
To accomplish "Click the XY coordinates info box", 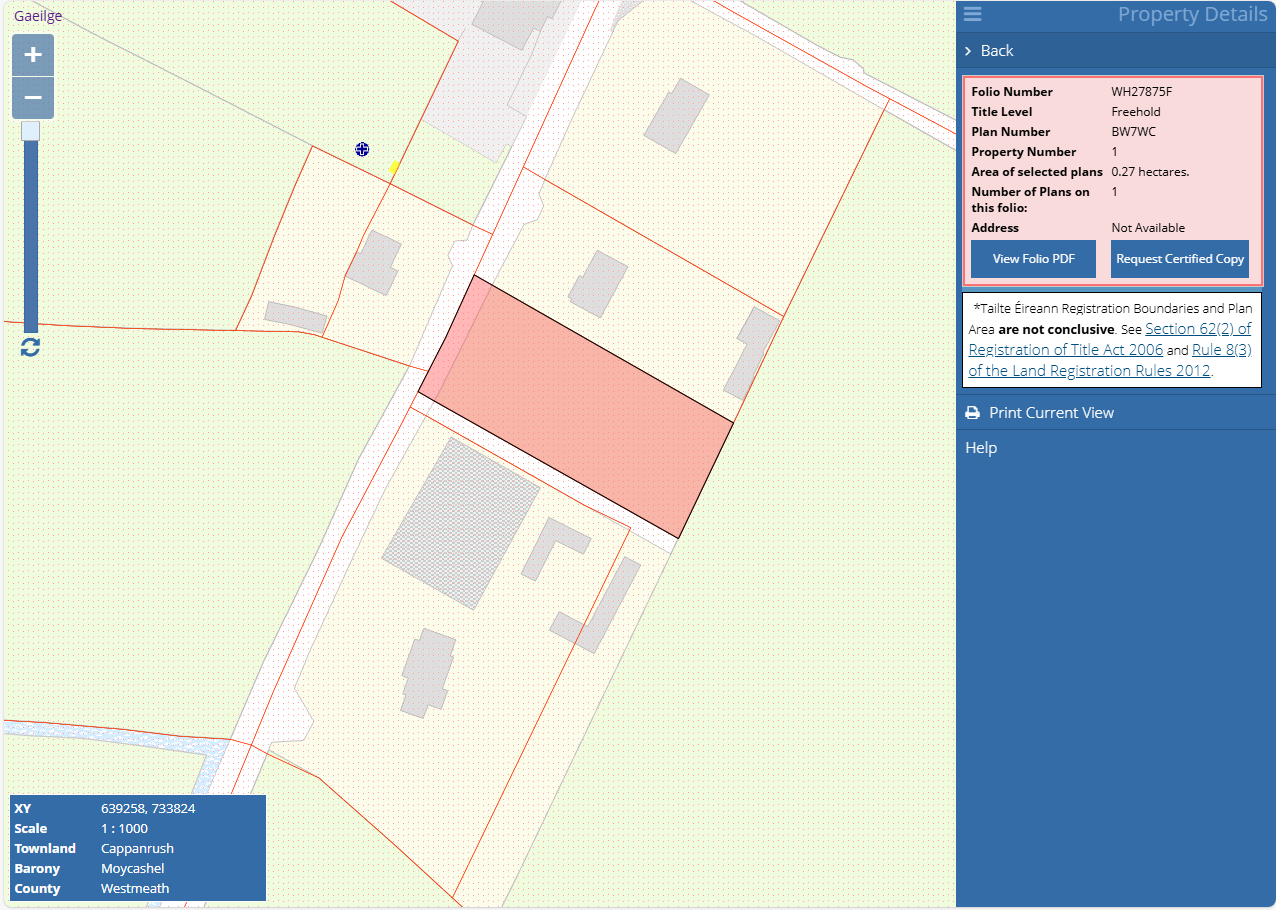I will coord(138,808).
